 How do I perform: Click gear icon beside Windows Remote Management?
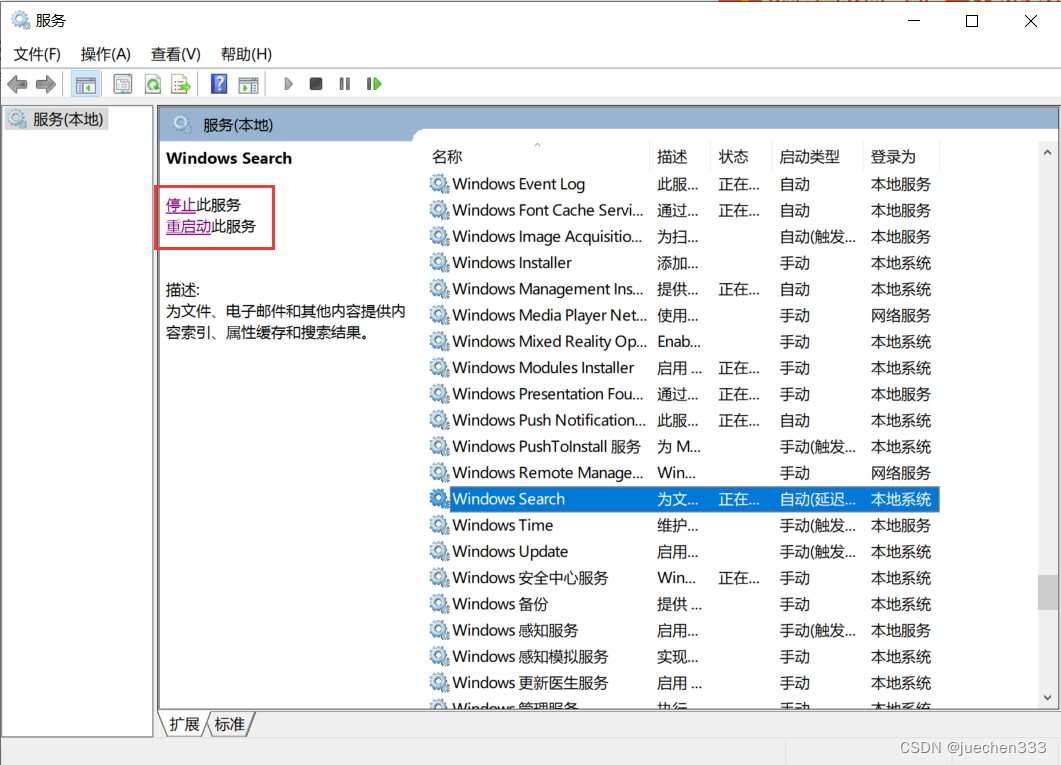coord(439,472)
